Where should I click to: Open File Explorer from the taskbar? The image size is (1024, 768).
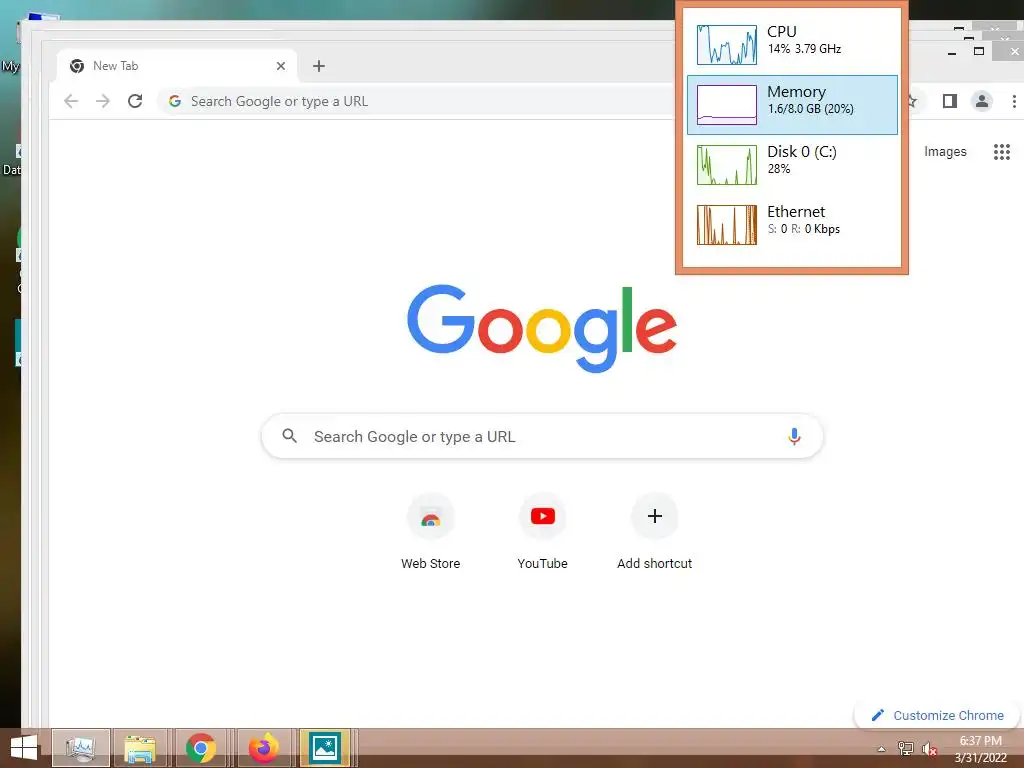coord(140,748)
